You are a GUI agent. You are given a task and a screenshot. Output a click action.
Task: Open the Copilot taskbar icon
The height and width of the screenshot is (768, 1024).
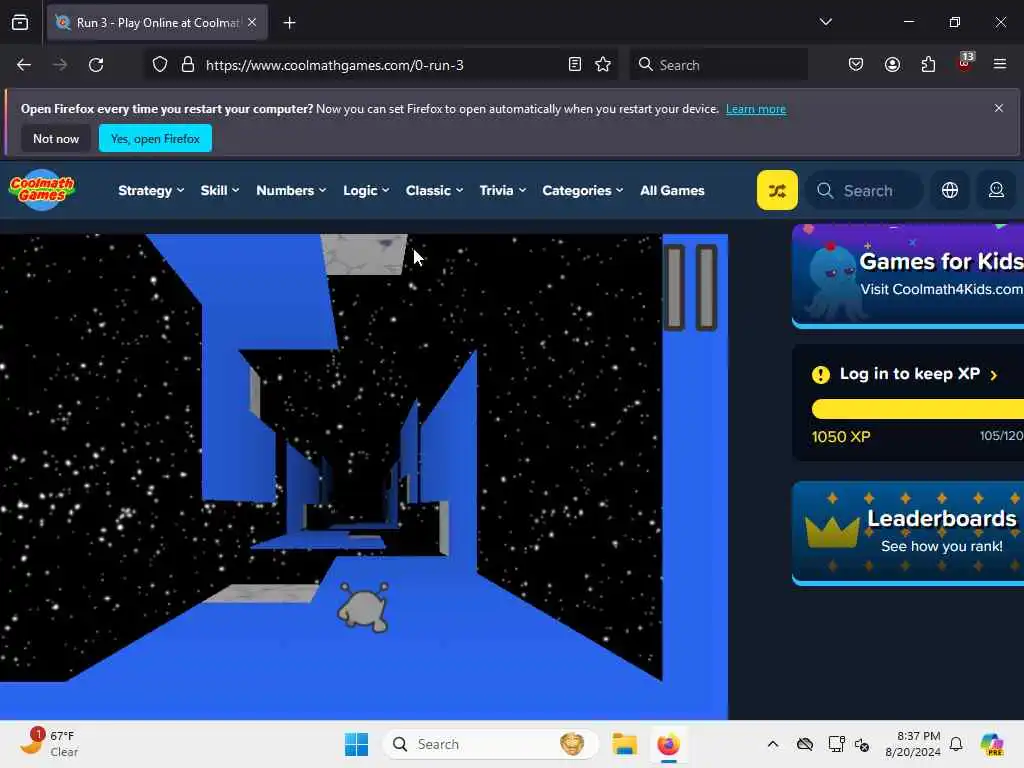coord(991,744)
